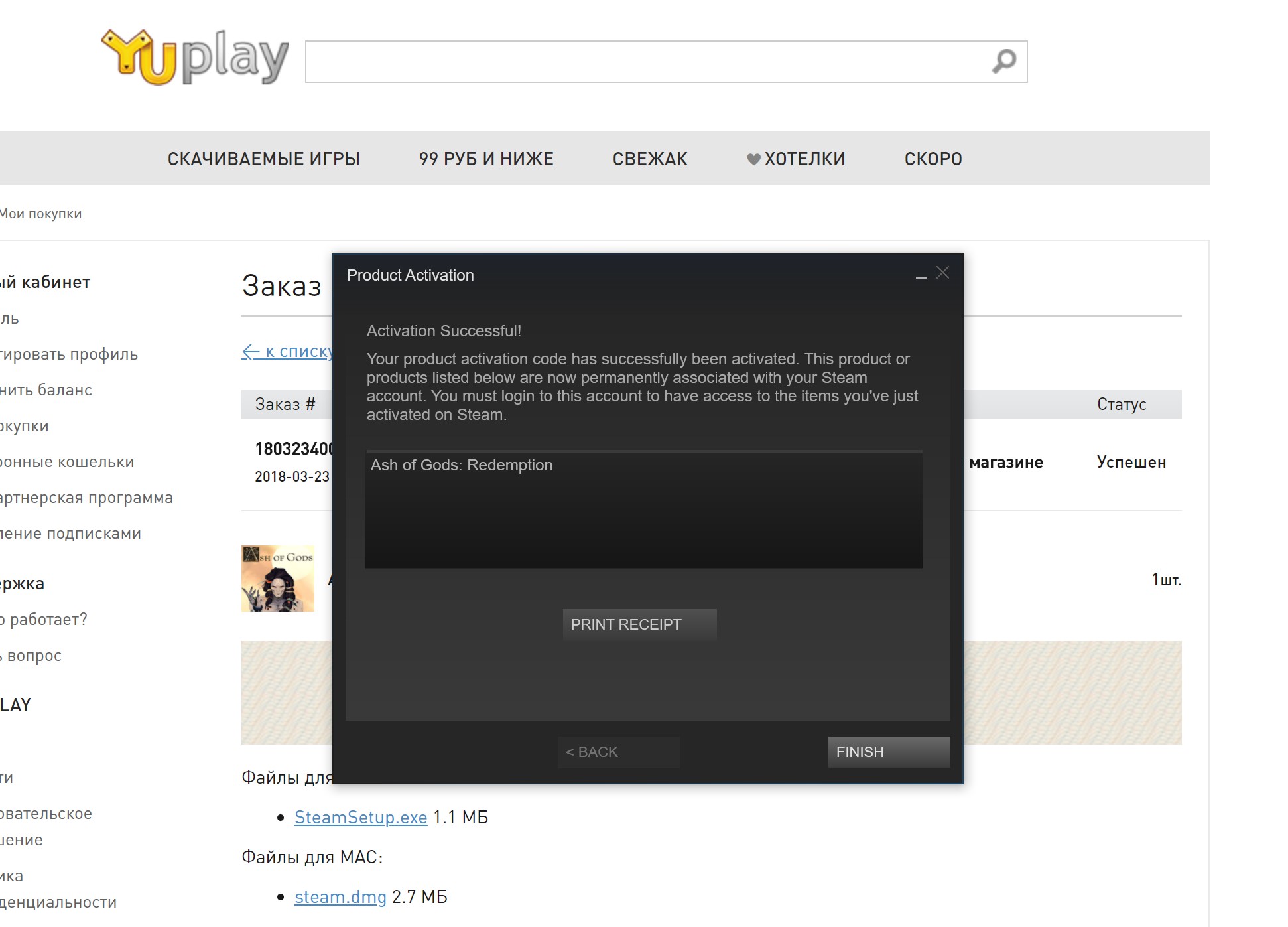Open the СКАЧИВАЕМЫЕ ИГРЫ menu
Image resolution: width=1288 pixels, height=927 pixels.
pos(264,159)
